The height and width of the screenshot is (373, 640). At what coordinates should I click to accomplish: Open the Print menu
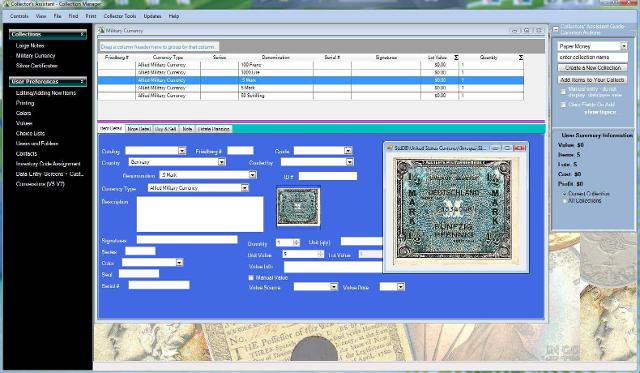coord(91,16)
